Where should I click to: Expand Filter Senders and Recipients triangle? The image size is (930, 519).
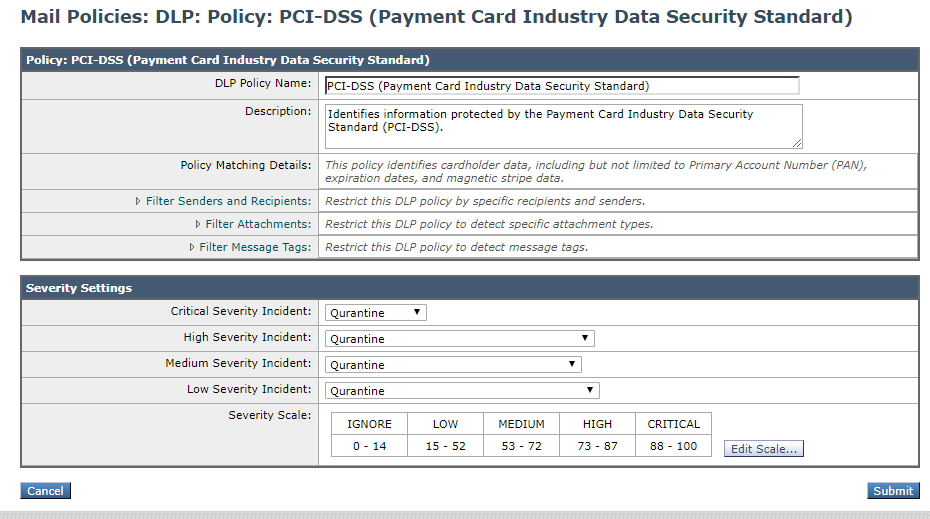click(138, 202)
